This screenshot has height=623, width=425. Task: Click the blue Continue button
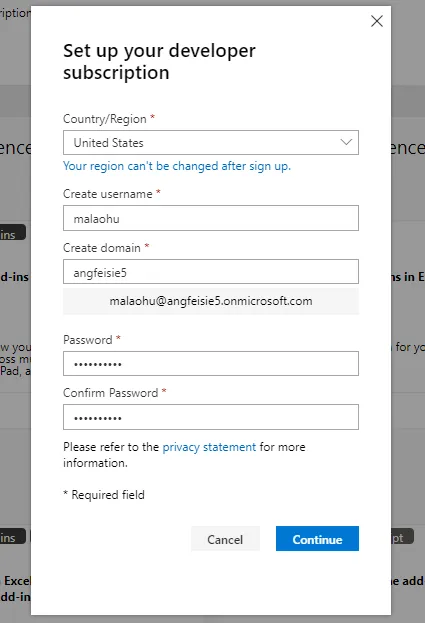[x=317, y=539]
